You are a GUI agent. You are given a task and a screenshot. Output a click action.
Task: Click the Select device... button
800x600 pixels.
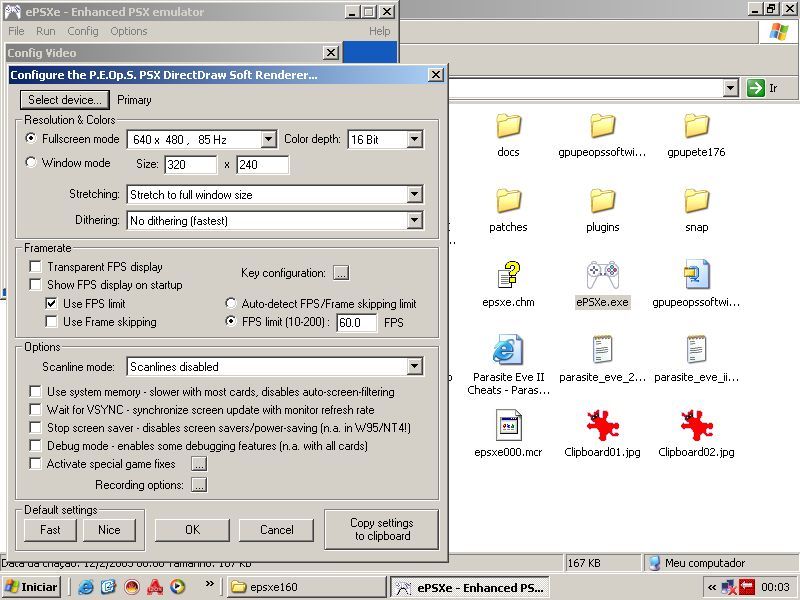[x=65, y=99]
